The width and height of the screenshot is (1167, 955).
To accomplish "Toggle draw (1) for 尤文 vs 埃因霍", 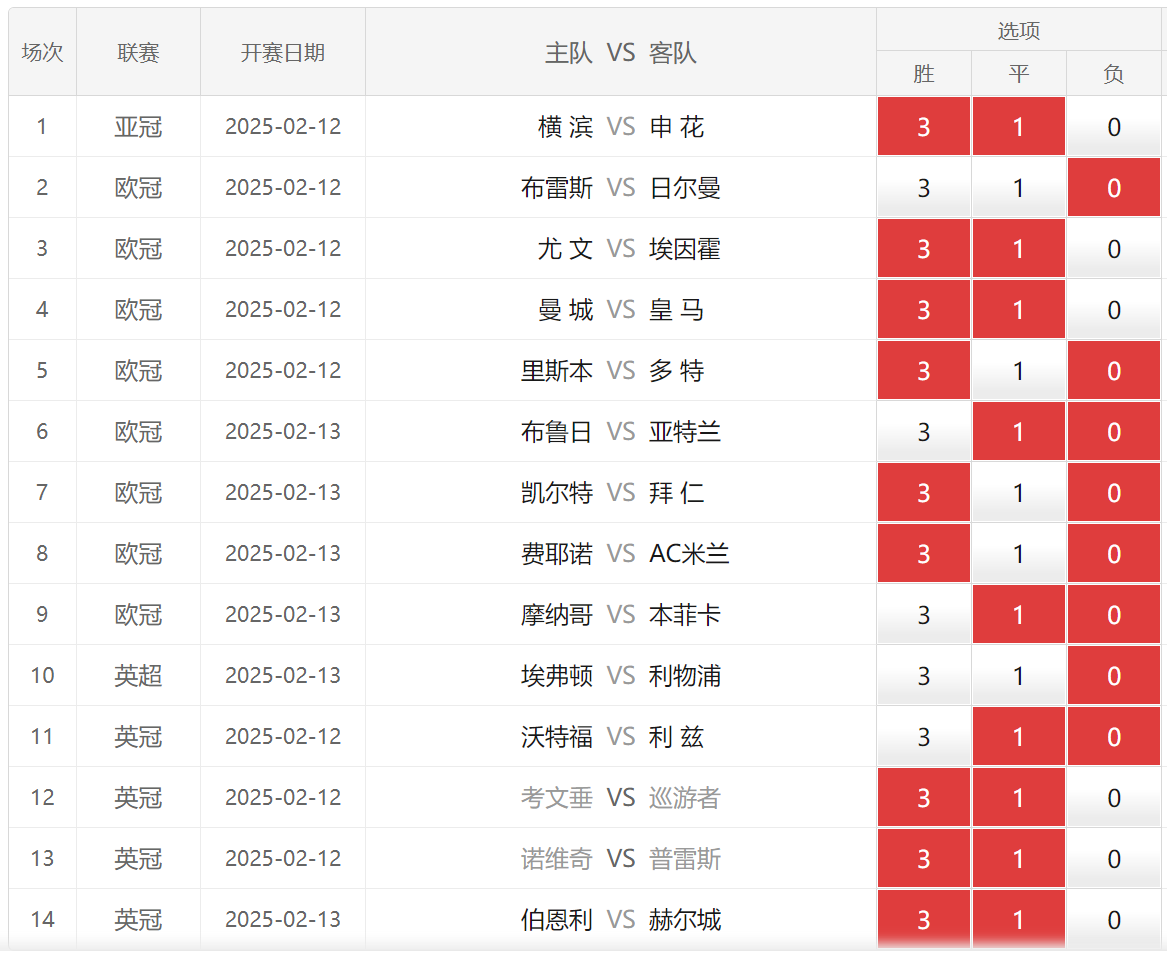I will pos(1018,249).
